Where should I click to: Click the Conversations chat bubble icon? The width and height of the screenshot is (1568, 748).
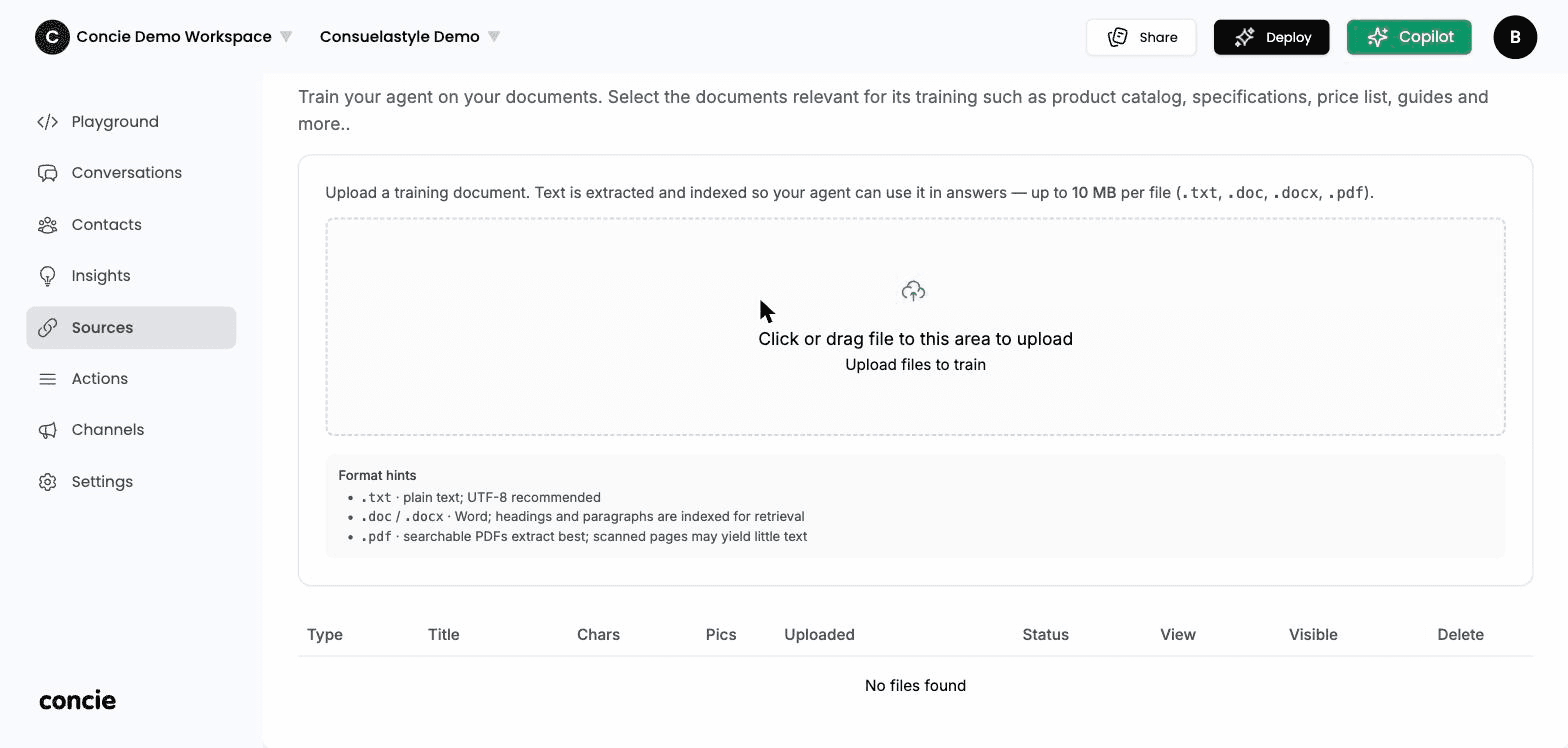coord(47,173)
